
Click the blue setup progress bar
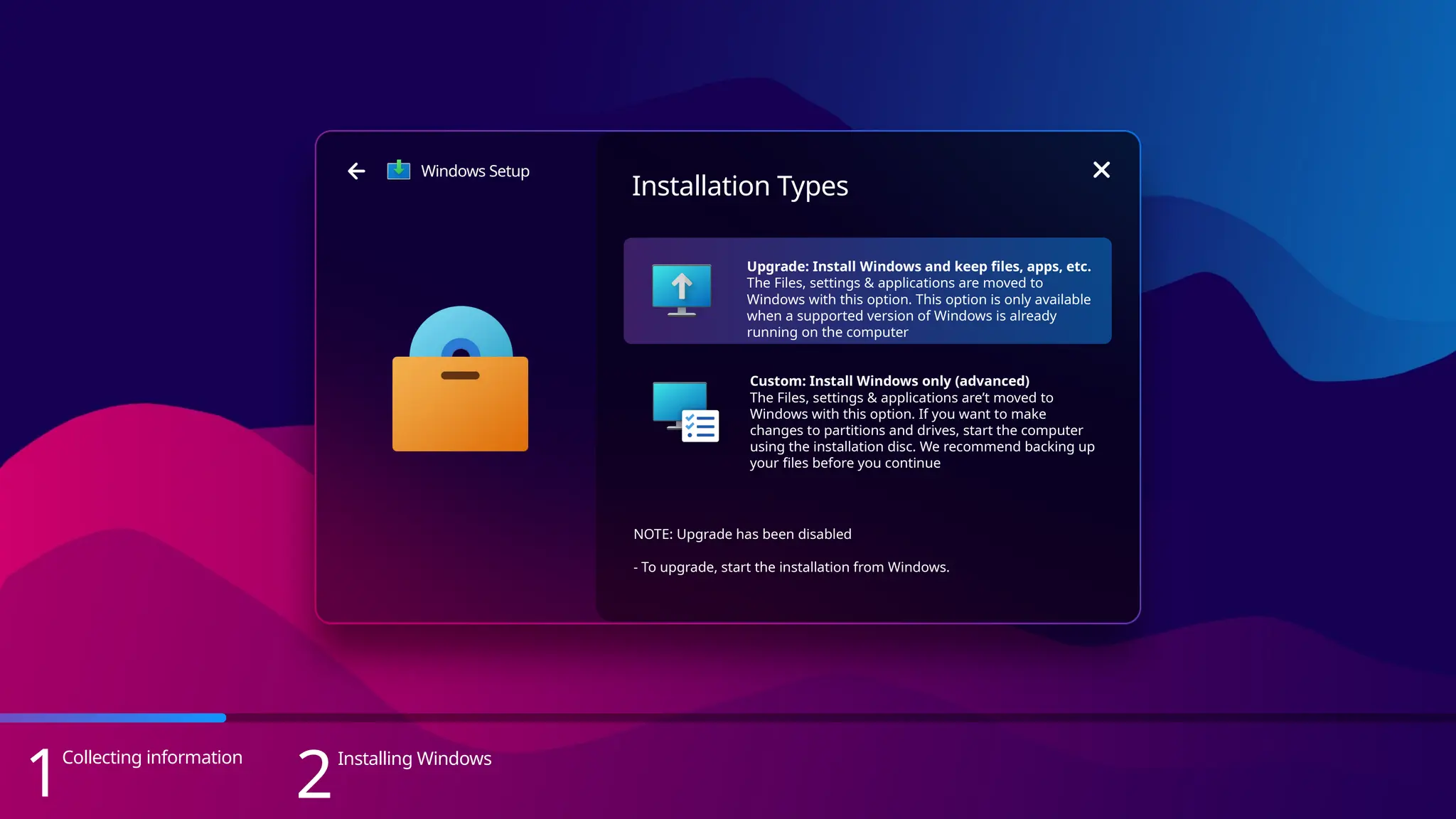pos(113,718)
